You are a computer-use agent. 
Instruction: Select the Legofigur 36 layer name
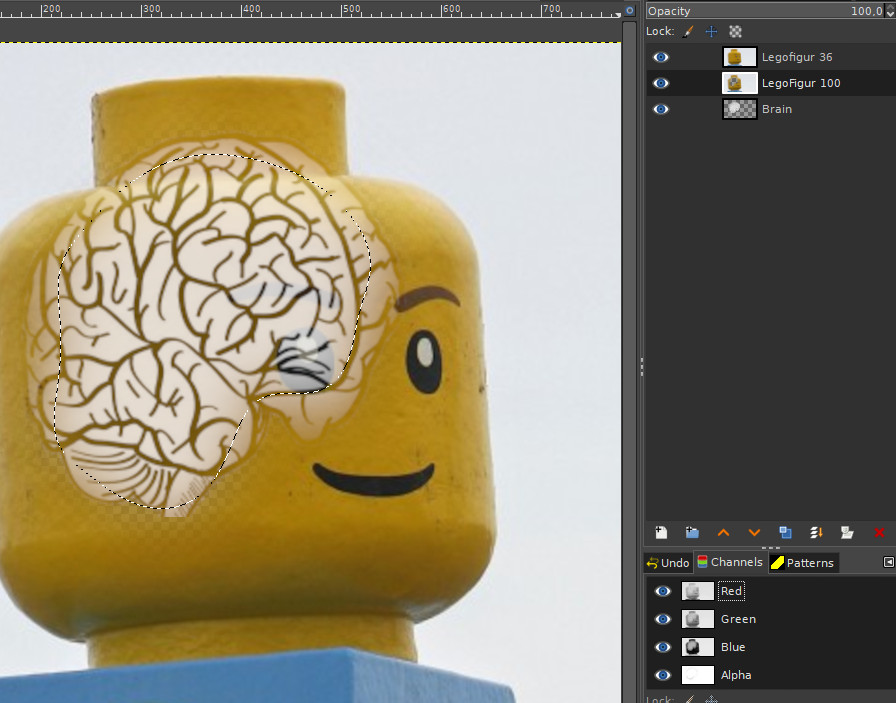797,57
